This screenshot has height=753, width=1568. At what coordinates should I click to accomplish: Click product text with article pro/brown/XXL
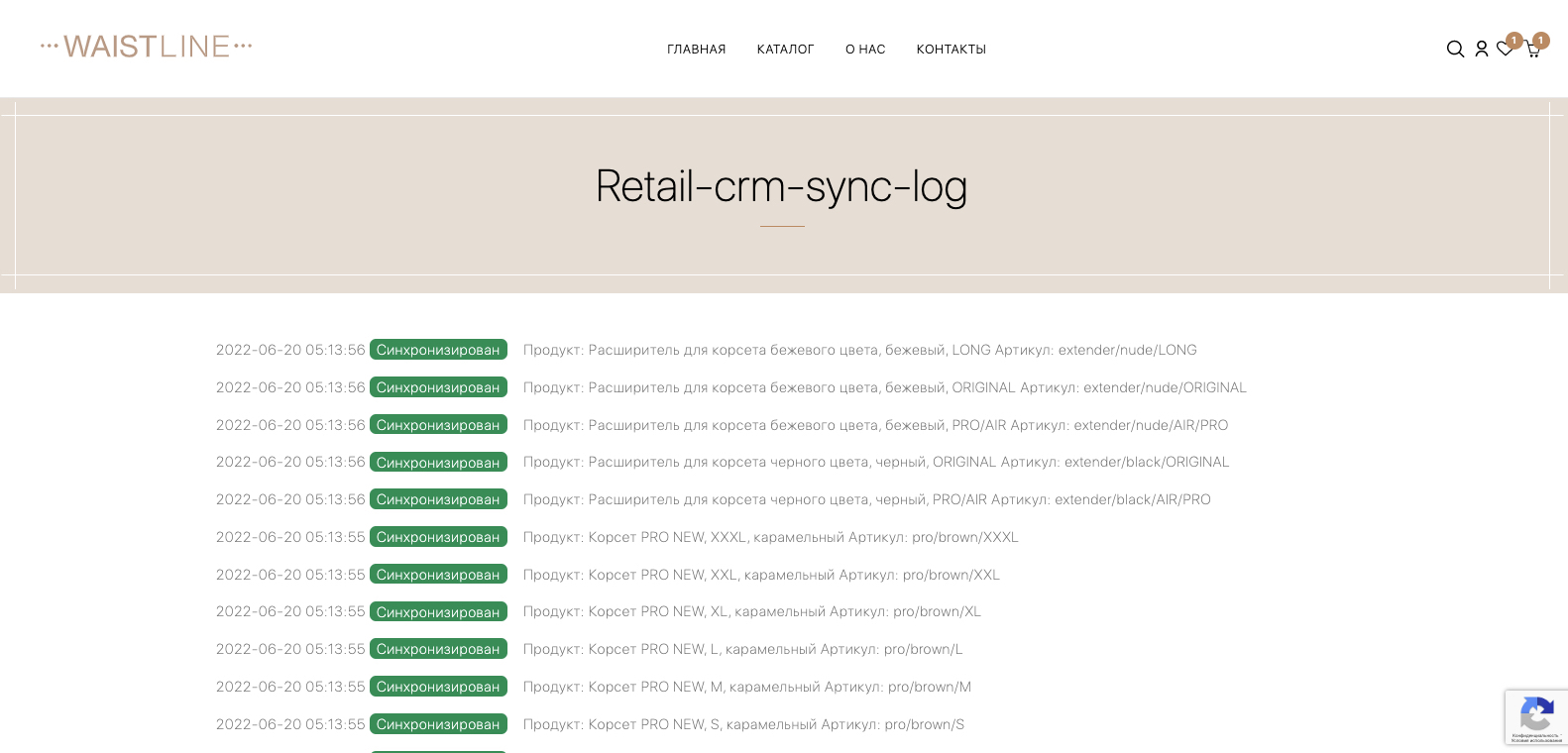[762, 575]
